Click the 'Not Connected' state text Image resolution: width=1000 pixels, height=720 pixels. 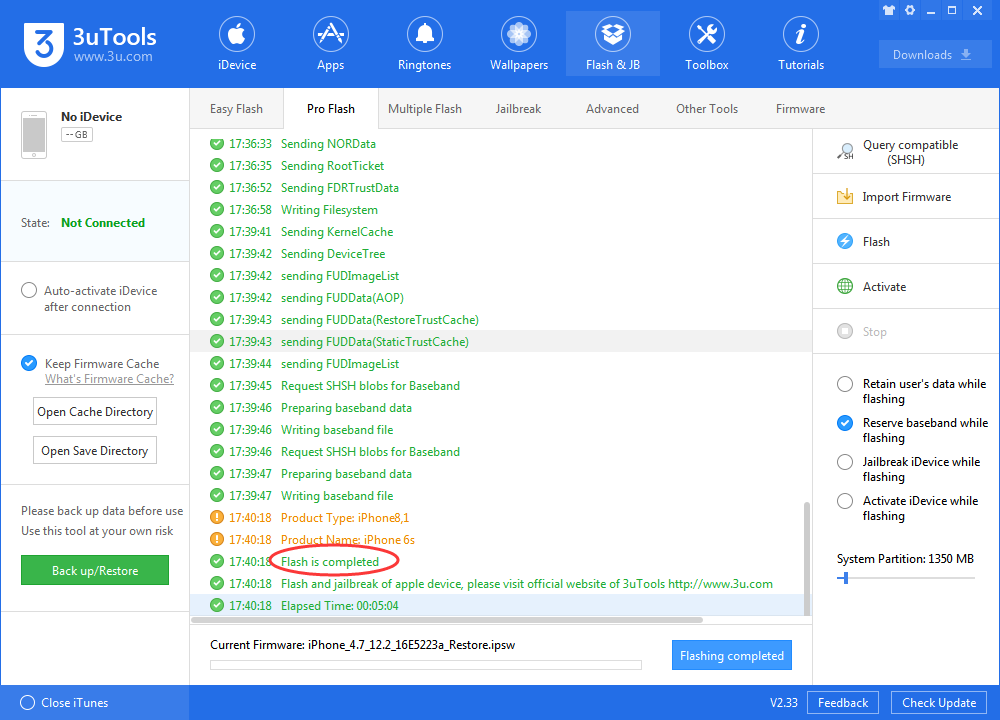click(103, 223)
